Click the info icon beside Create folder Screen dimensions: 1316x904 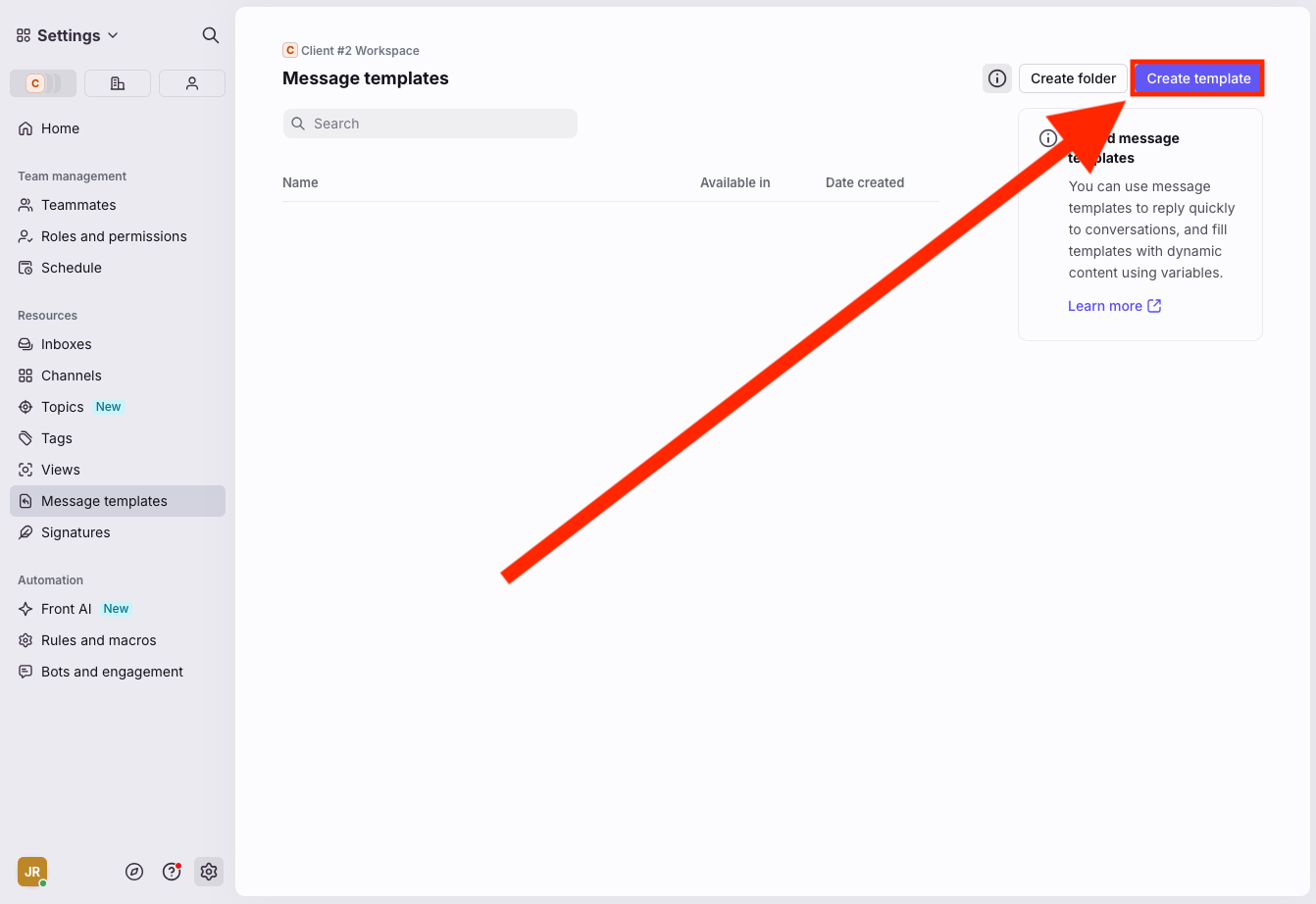tap(997, 78)
